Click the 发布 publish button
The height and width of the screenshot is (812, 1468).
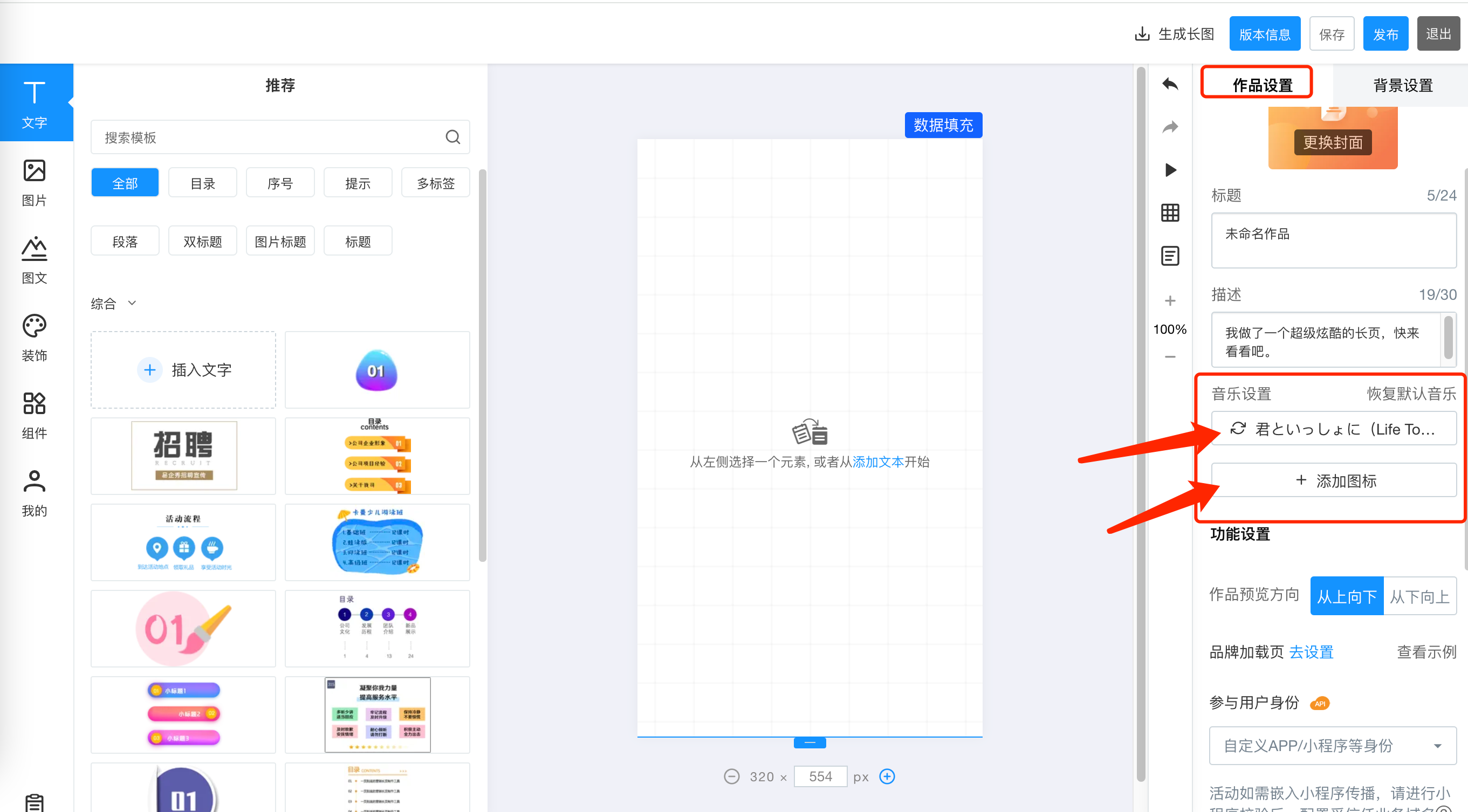[1385, 34]
